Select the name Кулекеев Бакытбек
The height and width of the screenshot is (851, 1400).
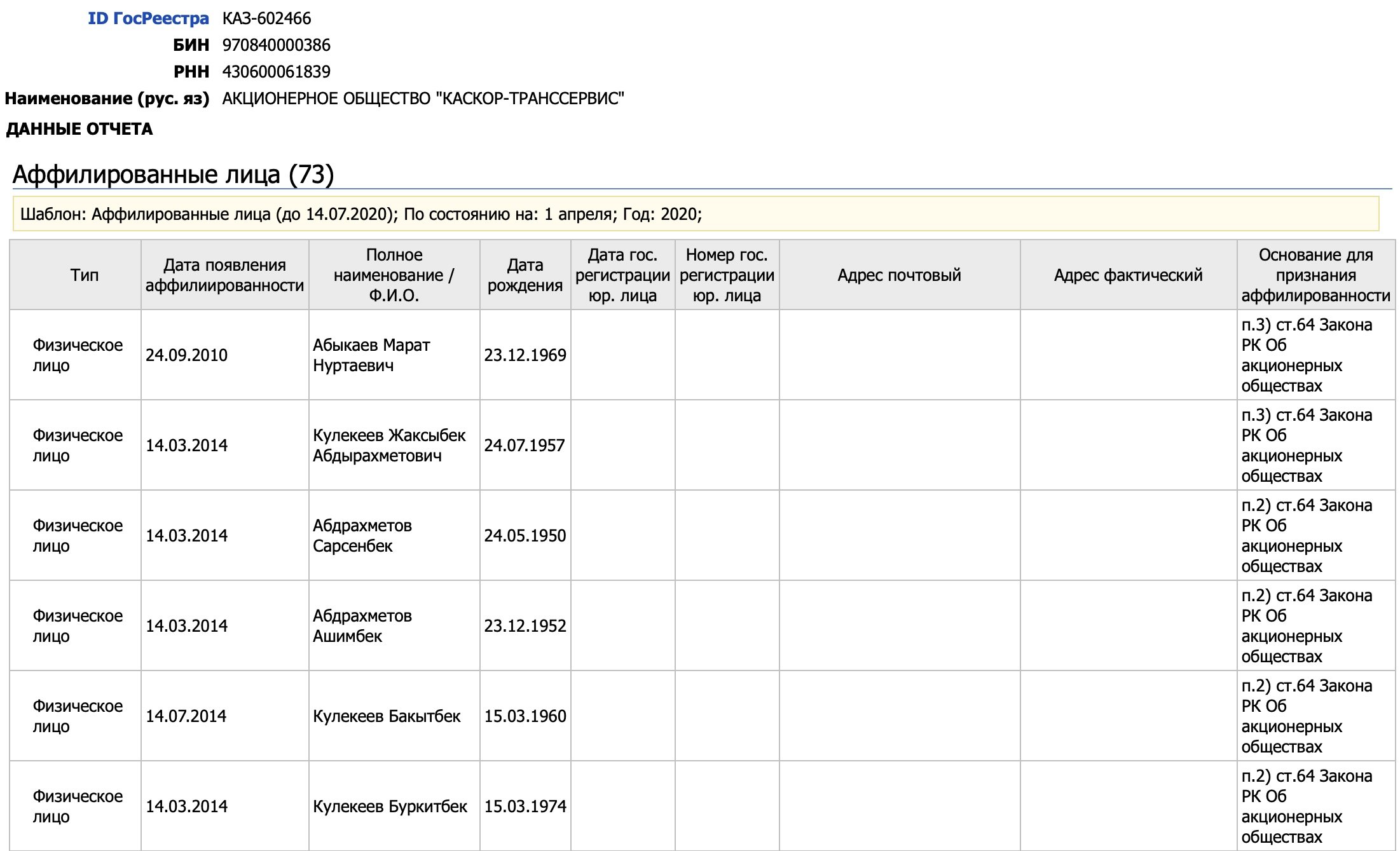point(387,716)
